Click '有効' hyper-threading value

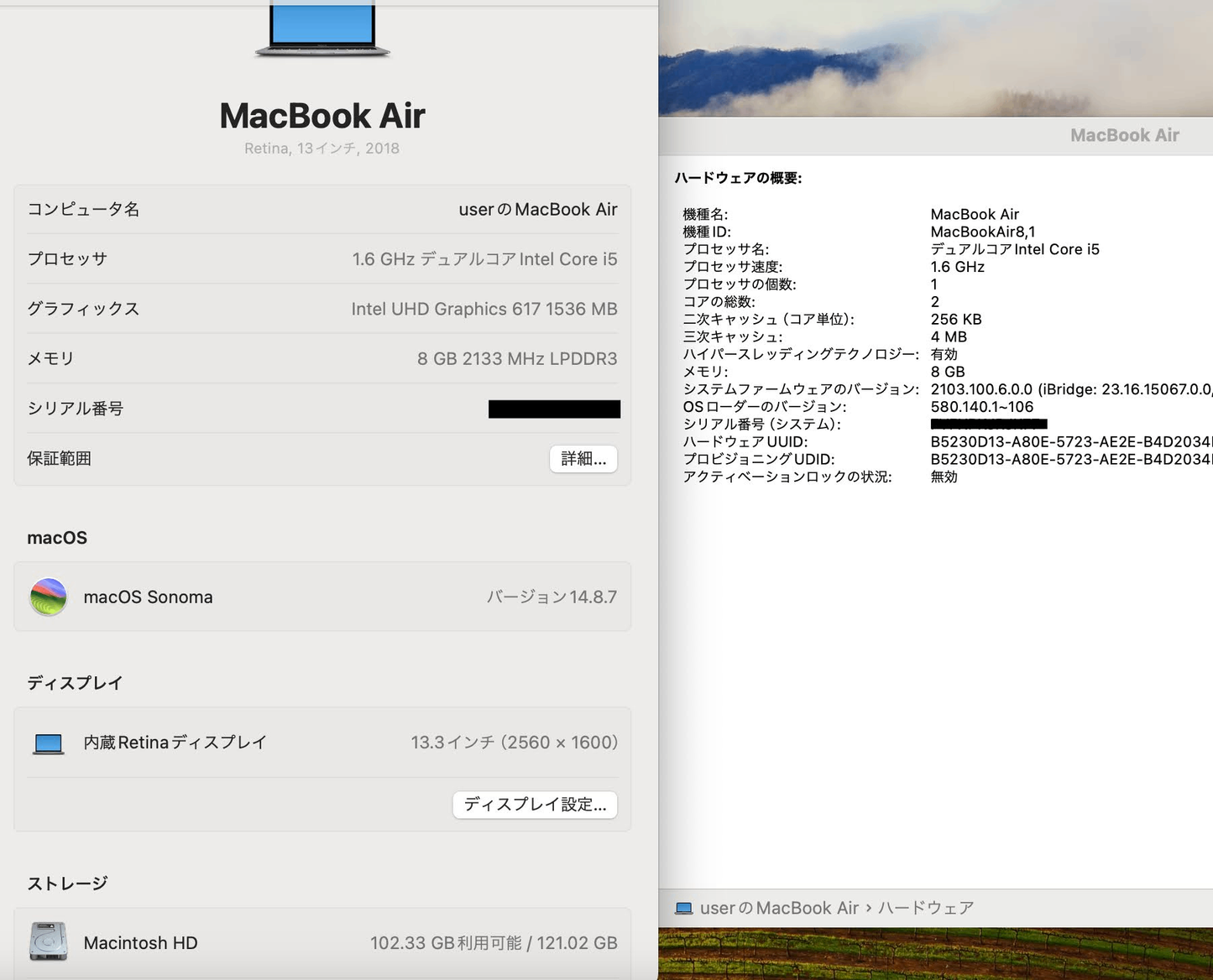click(x=944, y=354)
